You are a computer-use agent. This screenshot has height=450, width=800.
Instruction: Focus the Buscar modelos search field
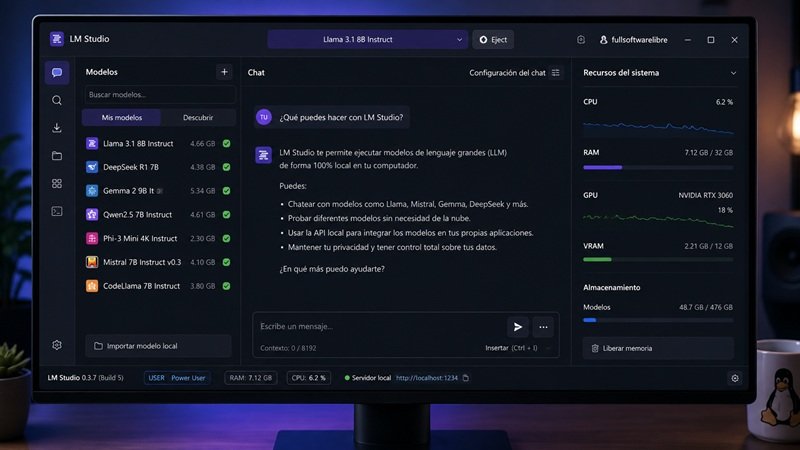pos(160,95)
